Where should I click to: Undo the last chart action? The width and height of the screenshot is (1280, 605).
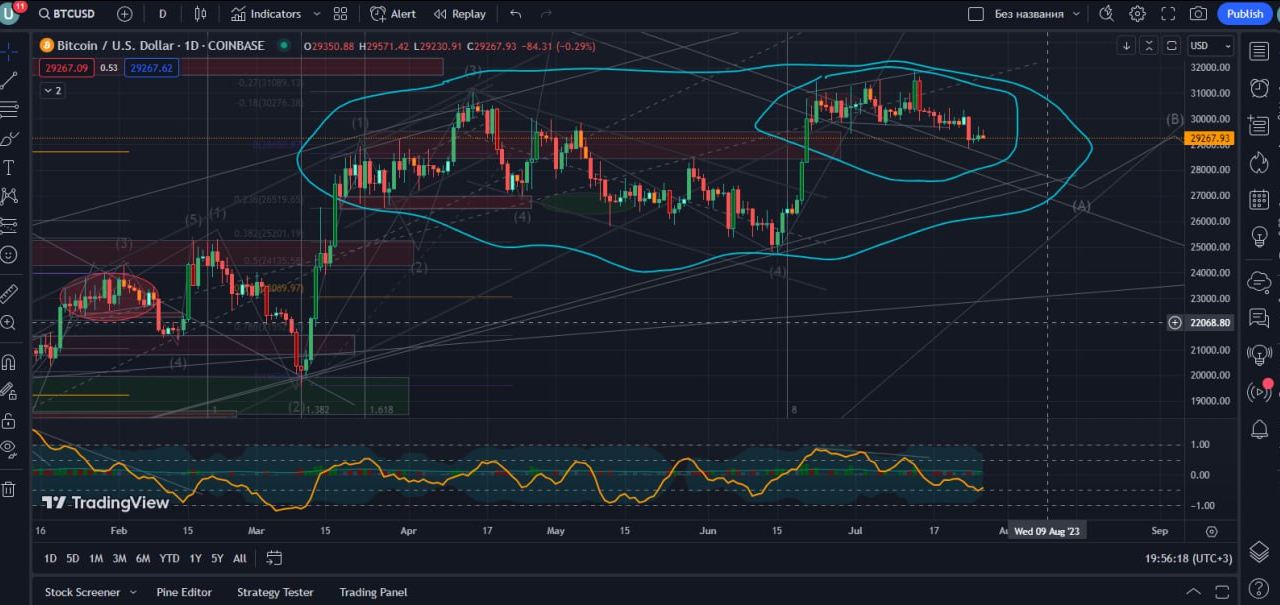(515, 14)
